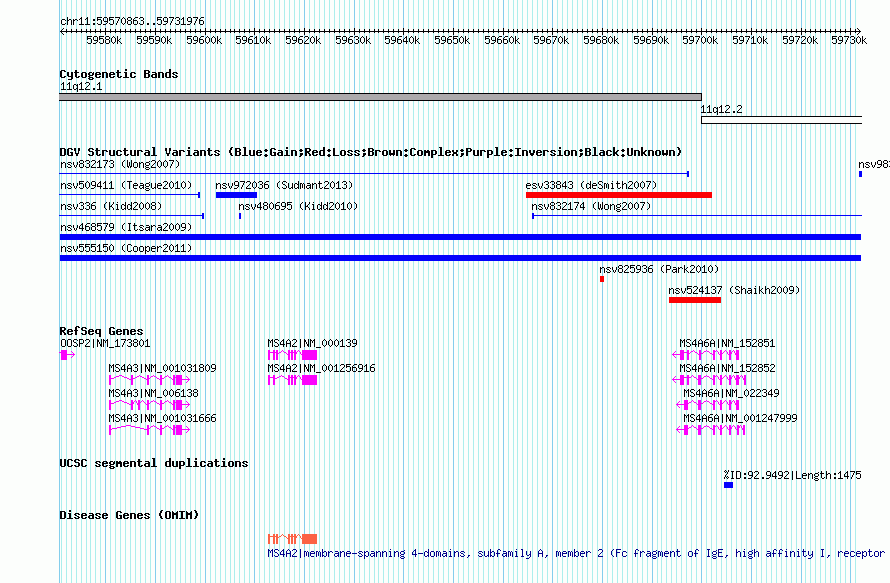Image resolution: width=890 pixels, height=583 pixels.
Task: Click the Disease Genes (OMIM) track title
Action: (129, 515)
